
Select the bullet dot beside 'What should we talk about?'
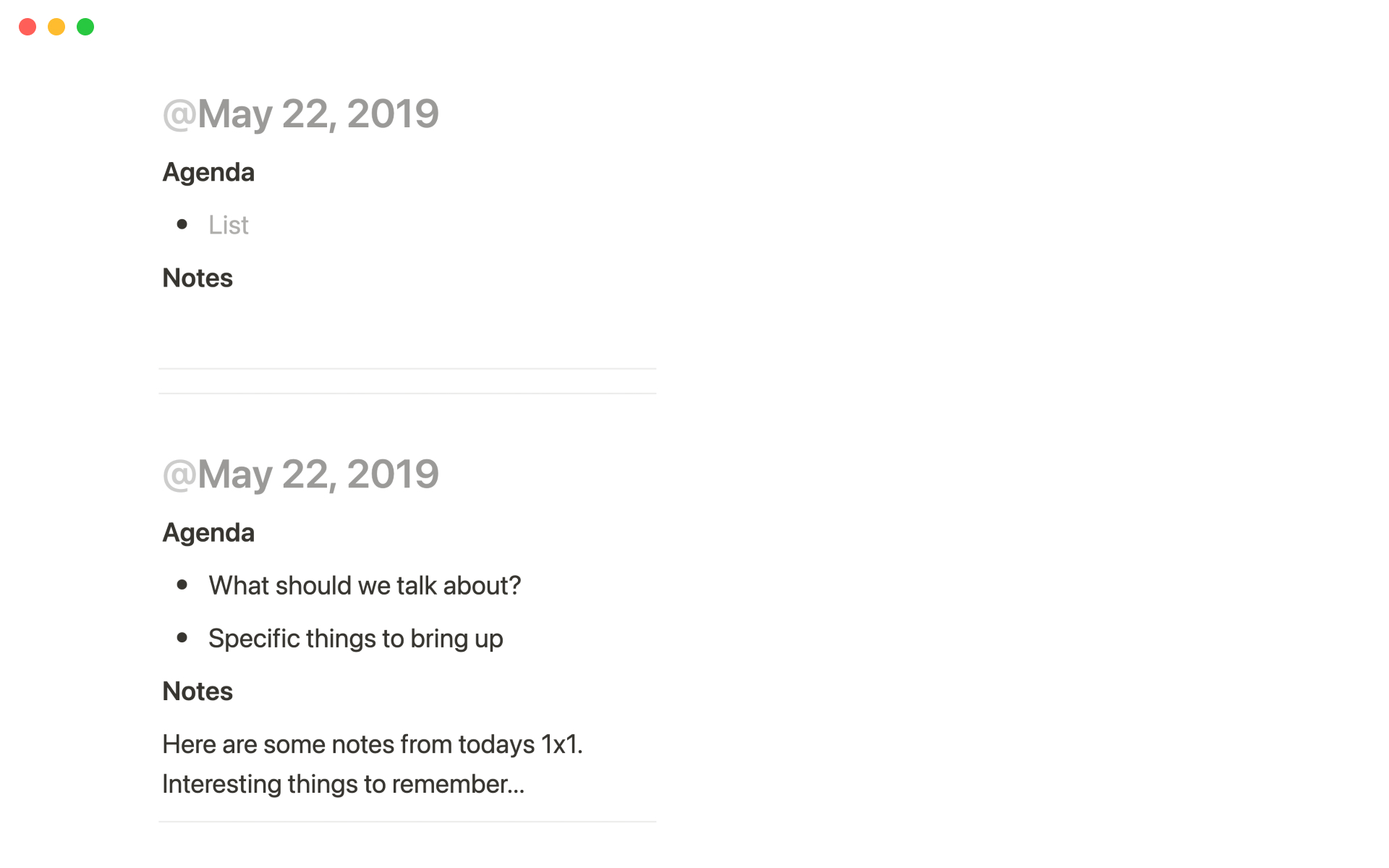182,584
